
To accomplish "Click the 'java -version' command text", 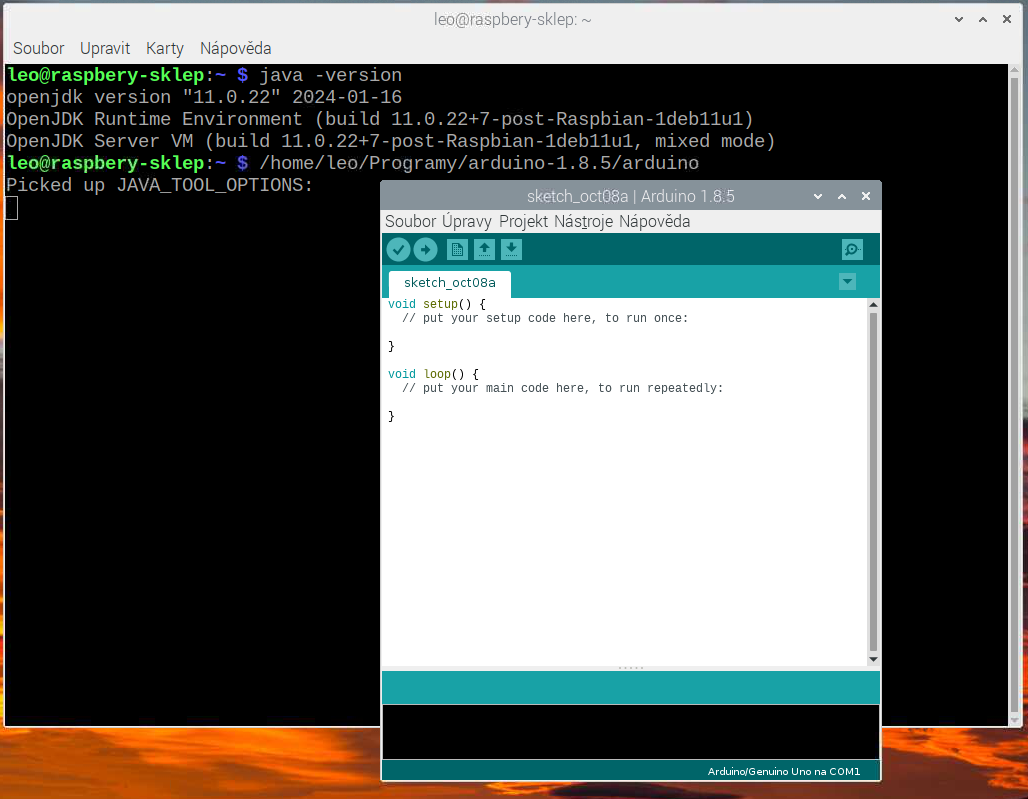I will 330,75.
